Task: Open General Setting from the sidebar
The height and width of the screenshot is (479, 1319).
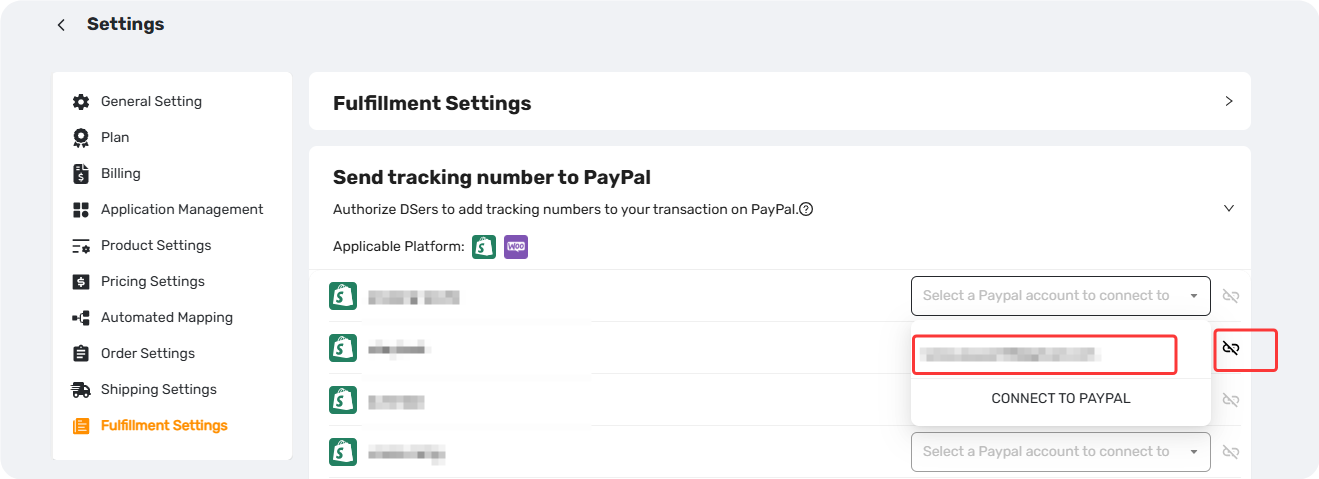Action: click(x=151, y=101)
